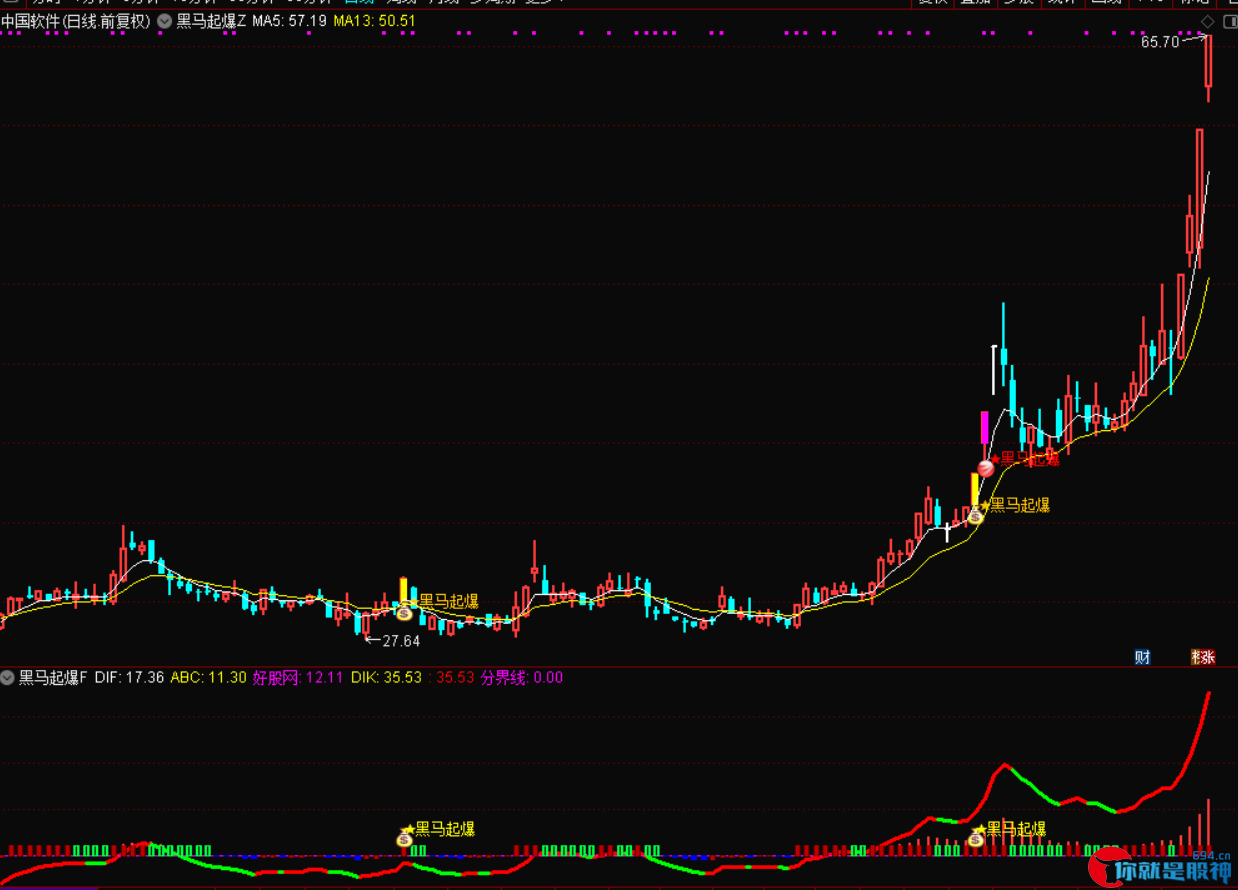Click the 好股网: 12.11 readout
Screen dimensions: 1238x890
coord(298,678)
